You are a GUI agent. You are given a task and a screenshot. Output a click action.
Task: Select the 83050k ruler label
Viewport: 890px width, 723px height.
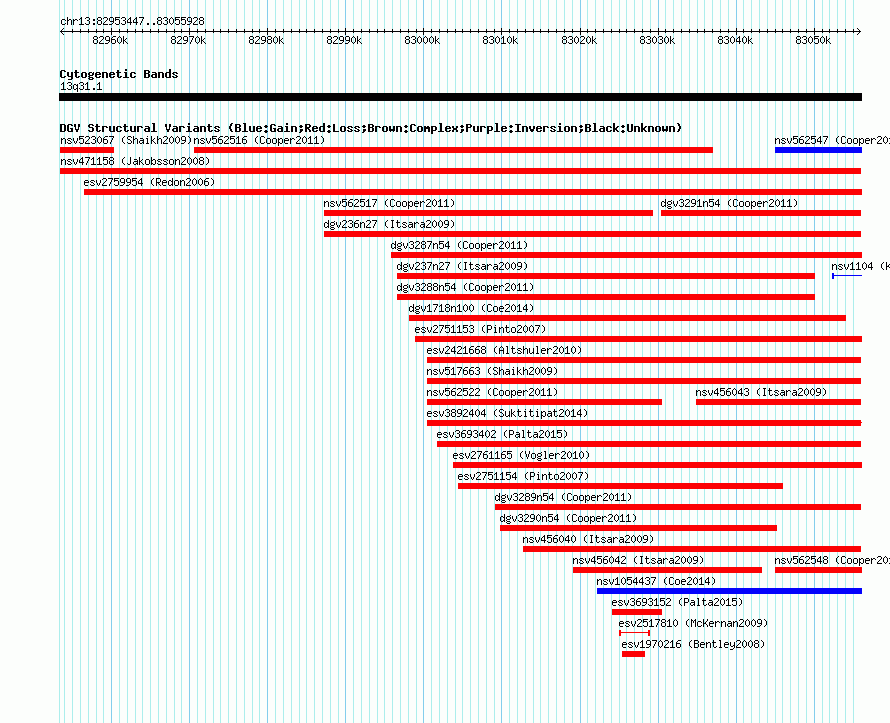coord(813,40)
